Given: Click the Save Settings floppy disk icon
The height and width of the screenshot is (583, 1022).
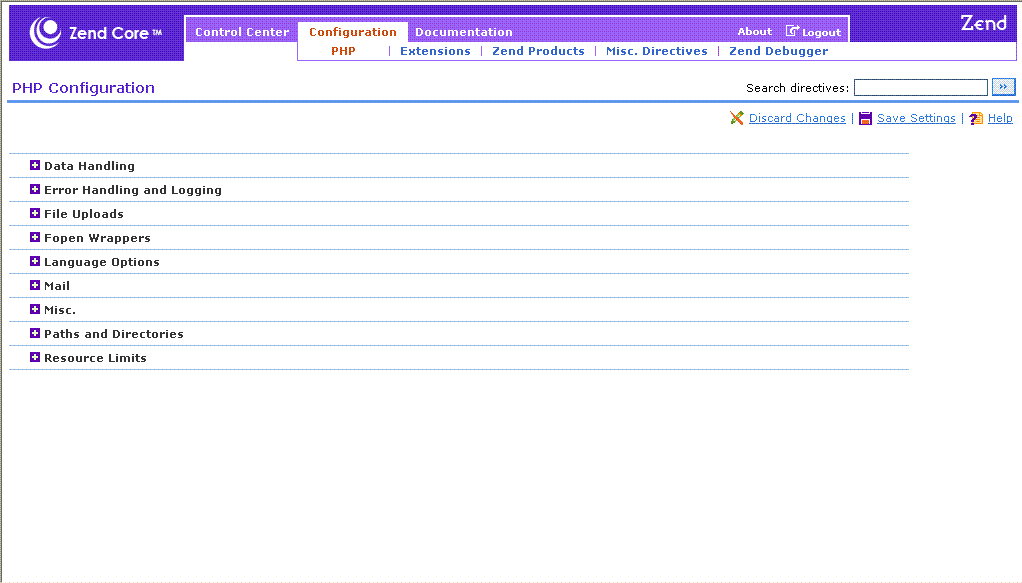Looking at the screenshot, I should tap(865, 118).
